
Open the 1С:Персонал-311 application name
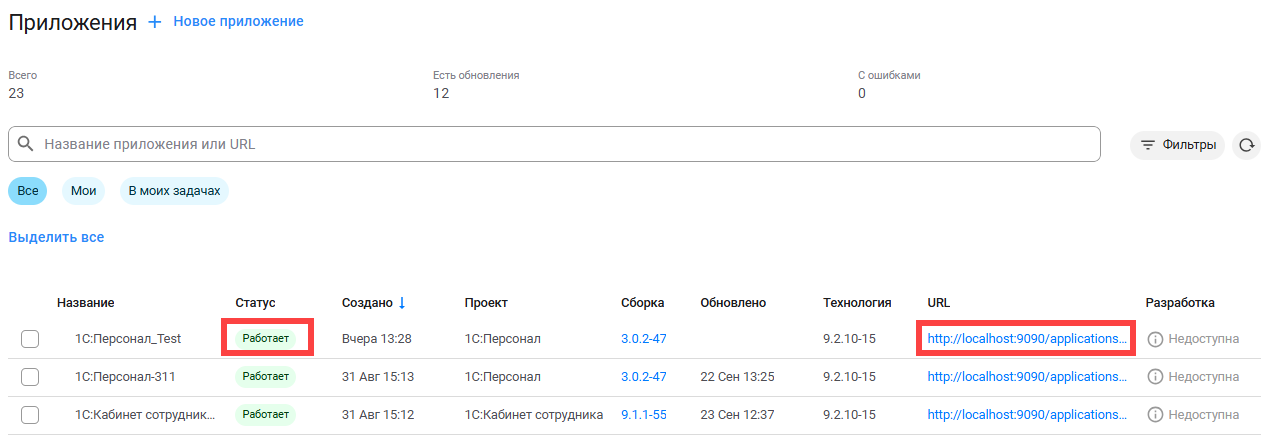point(125,377)
